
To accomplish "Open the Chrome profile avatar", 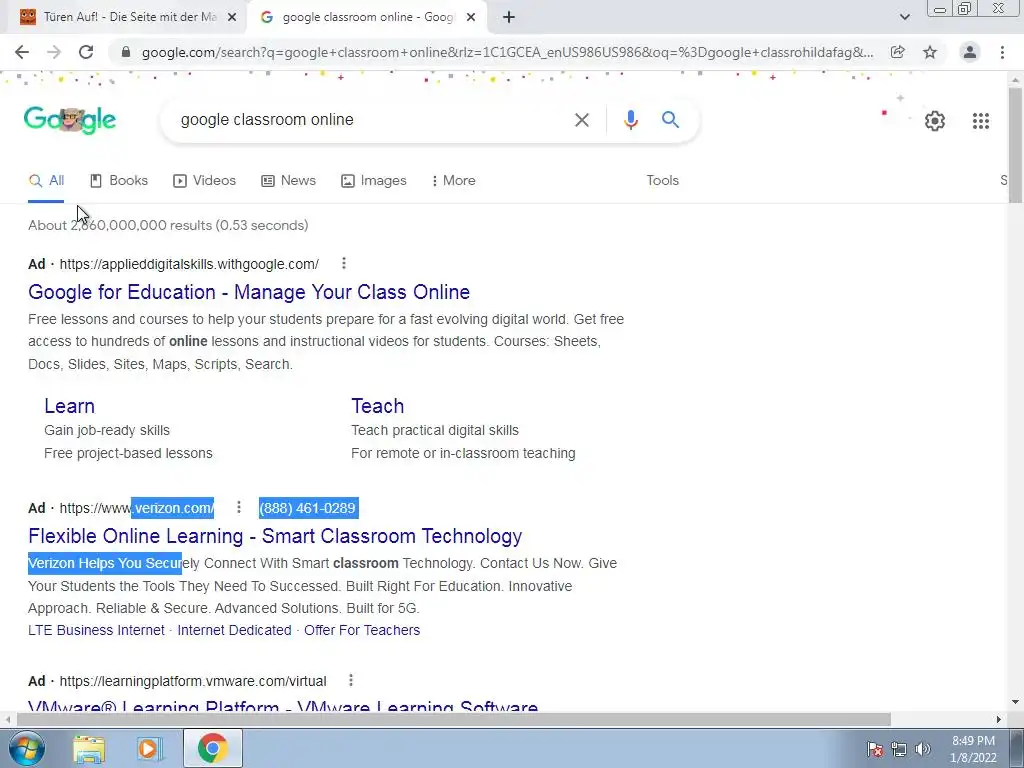I will (x=970, y=52).
